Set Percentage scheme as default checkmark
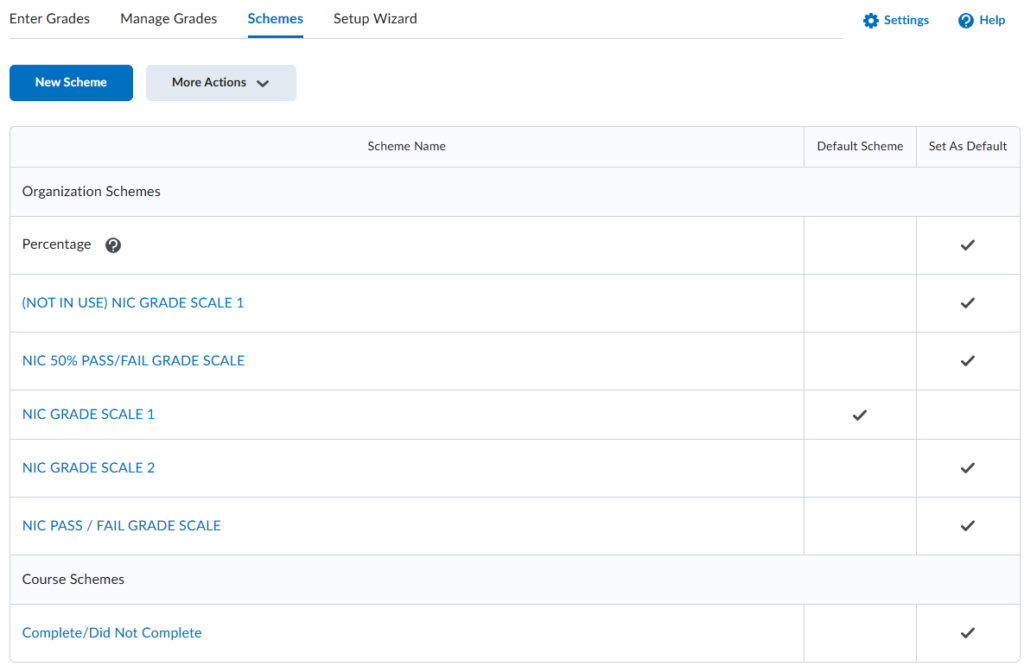The height and width of the screenshot is (666, 1024). coord(967,245)
